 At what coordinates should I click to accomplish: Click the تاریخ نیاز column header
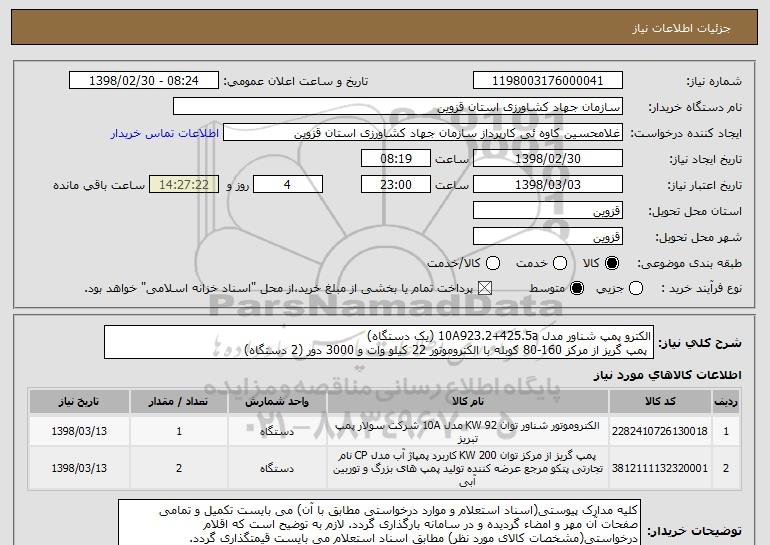pyautogui.click(x=79, y=402)
